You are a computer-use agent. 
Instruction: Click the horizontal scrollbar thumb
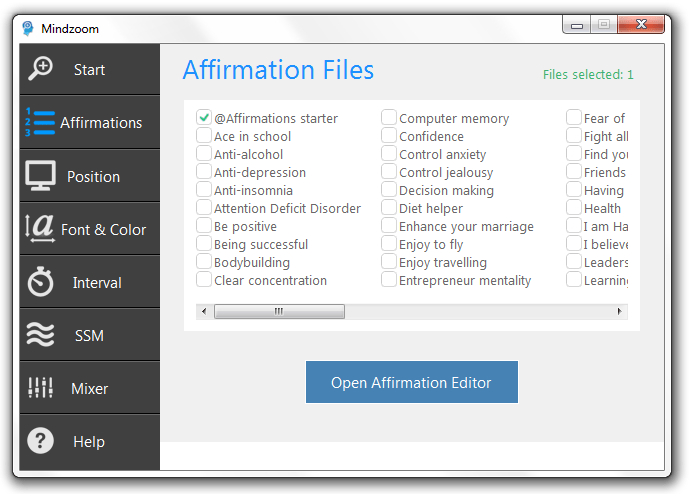tap(279, 312)
